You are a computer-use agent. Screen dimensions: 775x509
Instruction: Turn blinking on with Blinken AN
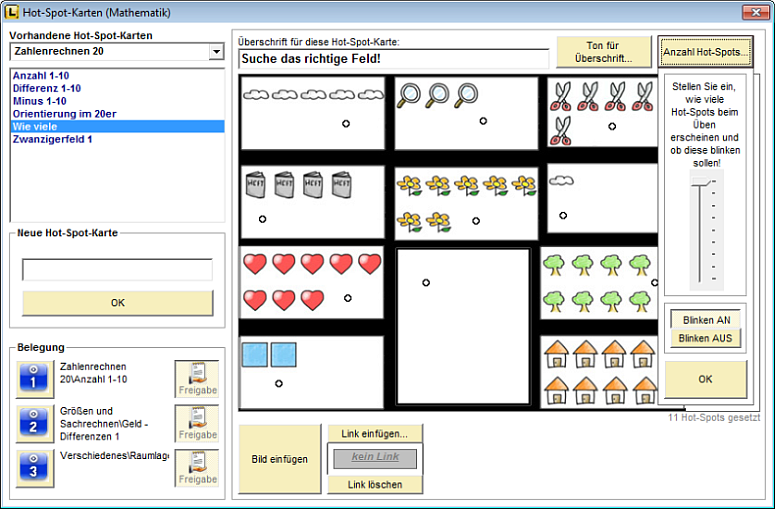point(706,319)
